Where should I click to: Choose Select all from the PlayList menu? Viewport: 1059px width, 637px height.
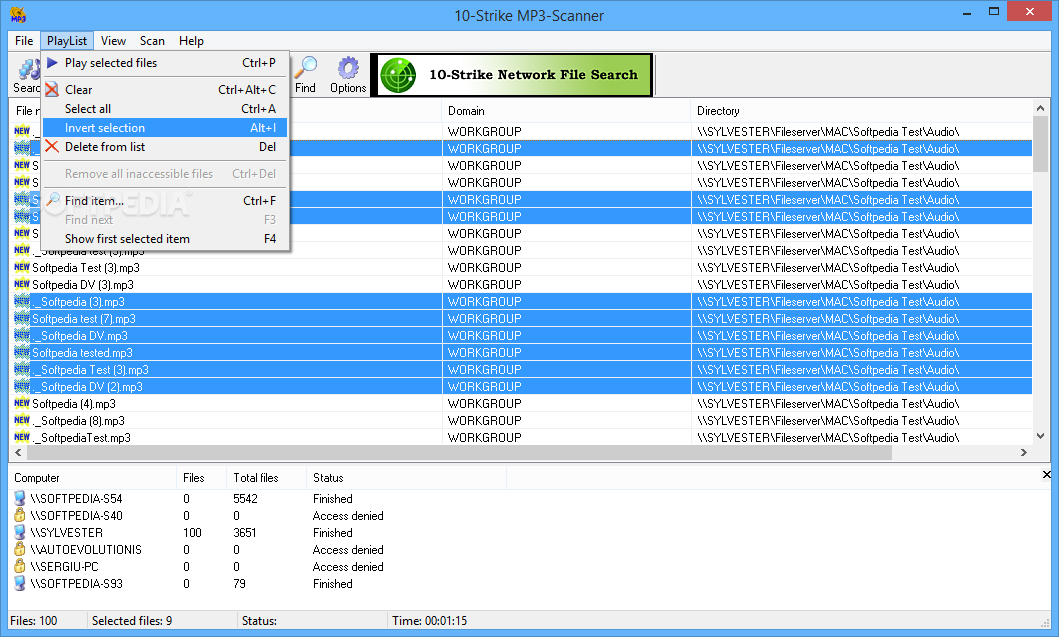[x=165, y=109]
